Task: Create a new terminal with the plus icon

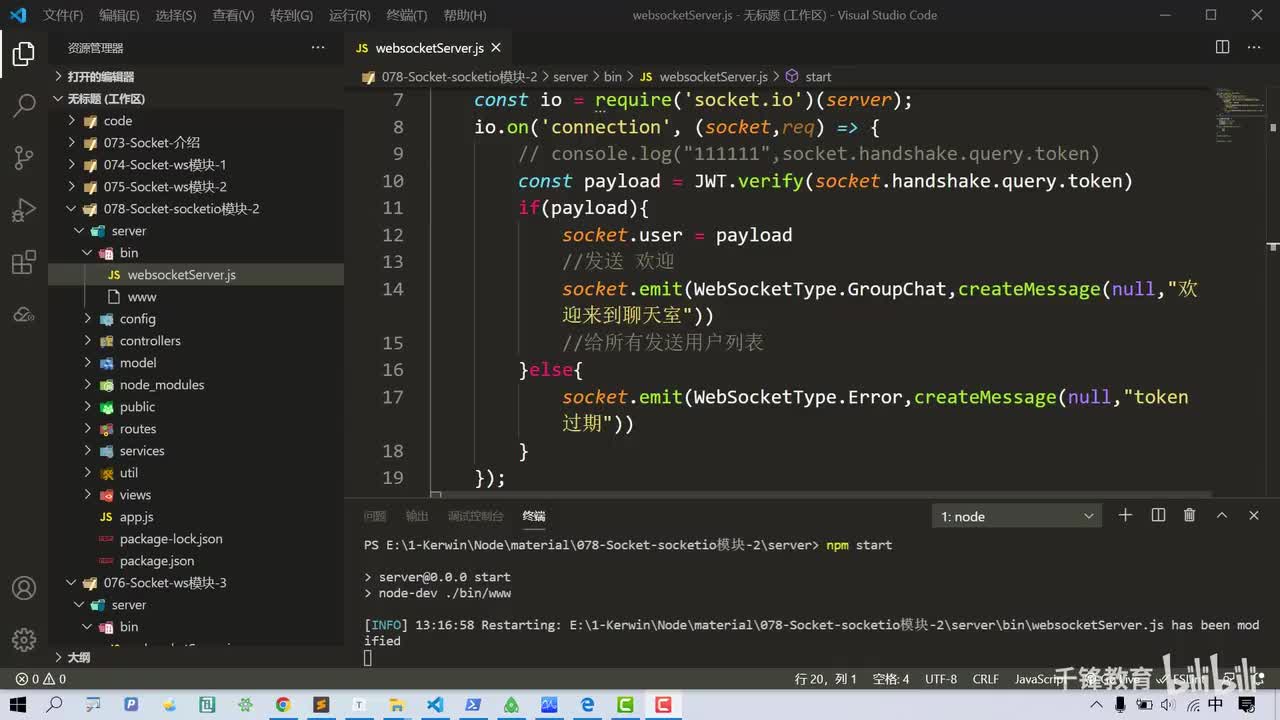Action: (1125, 515)
